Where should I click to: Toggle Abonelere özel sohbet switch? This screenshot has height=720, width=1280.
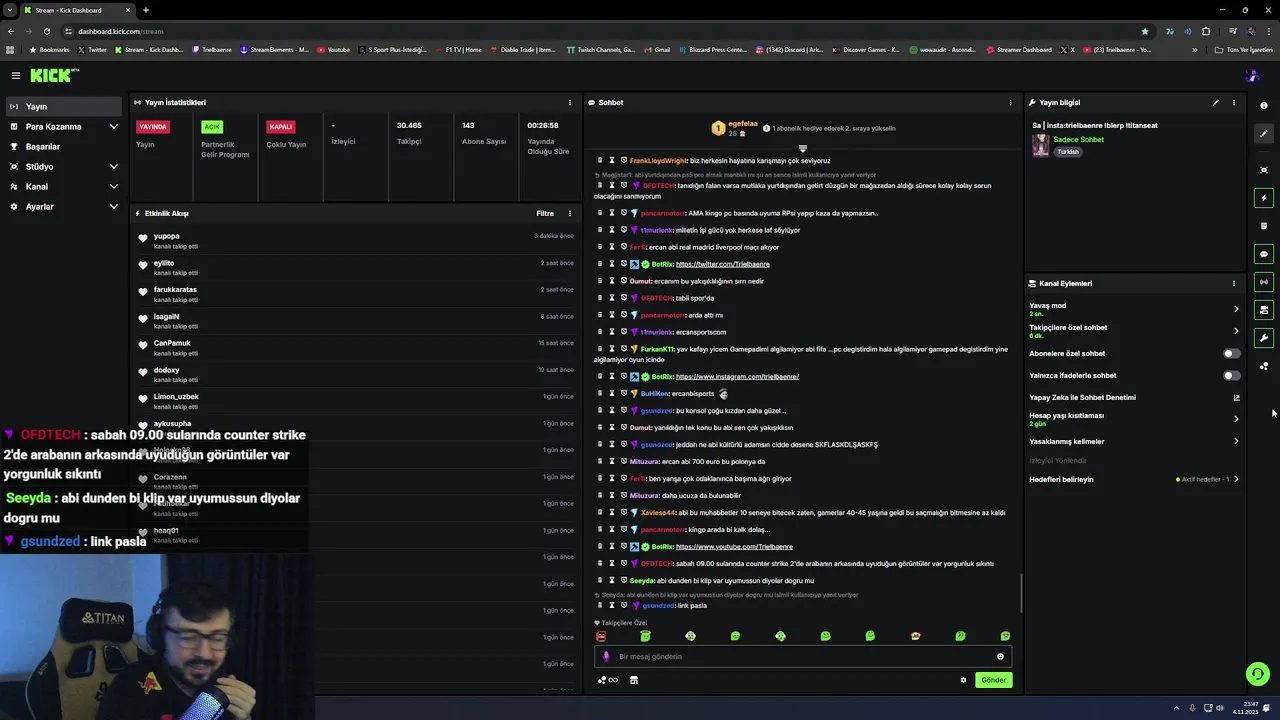(x=1232, y=353)
